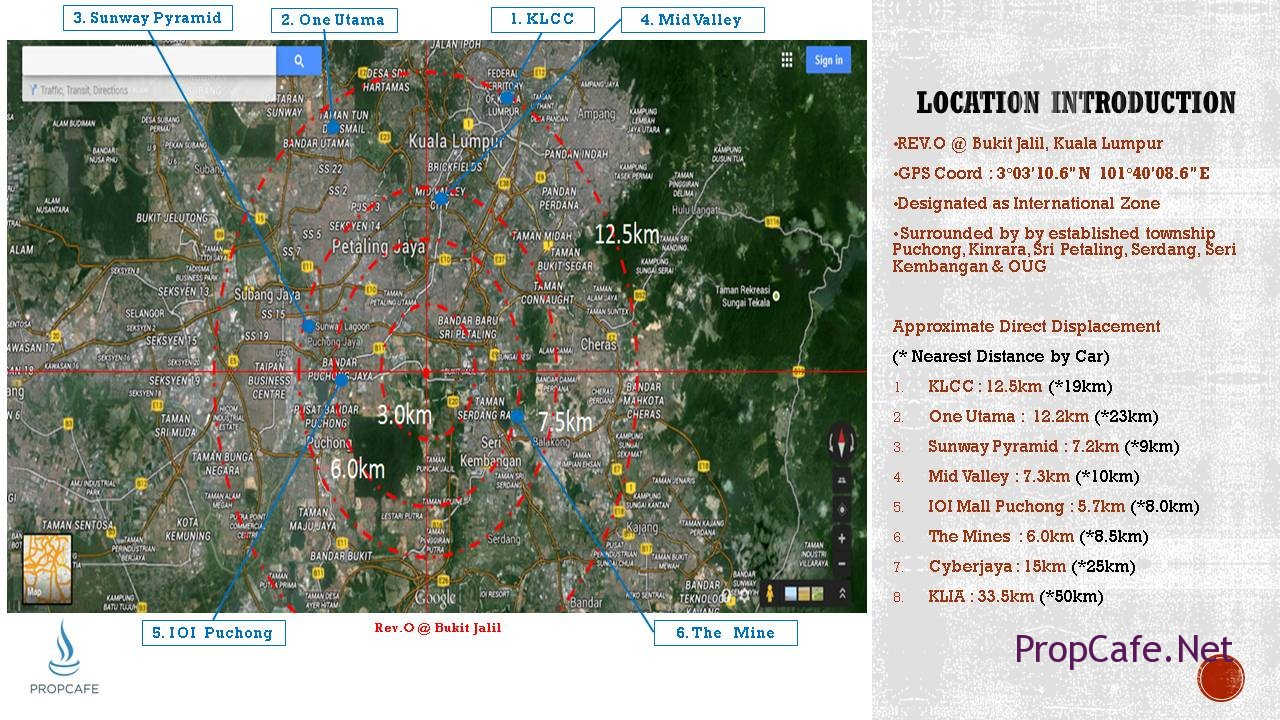Select the GPS Coord line

click(x=1052, y=174)
